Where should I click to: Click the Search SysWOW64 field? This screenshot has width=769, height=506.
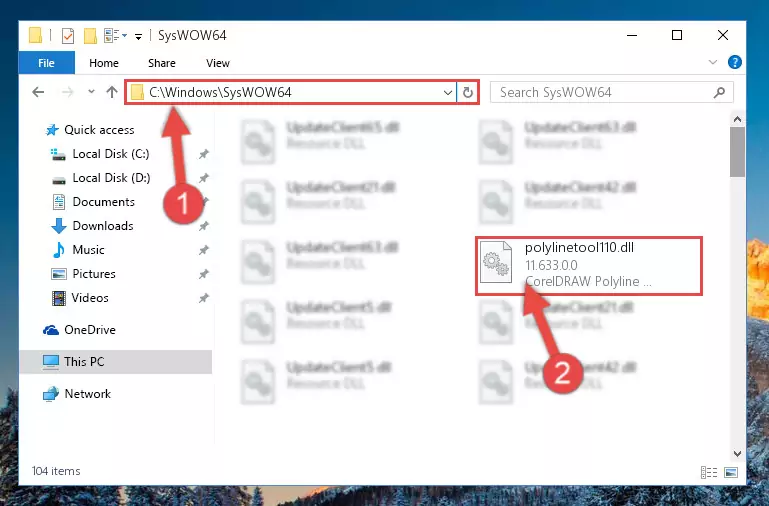[x=612, y=92]
